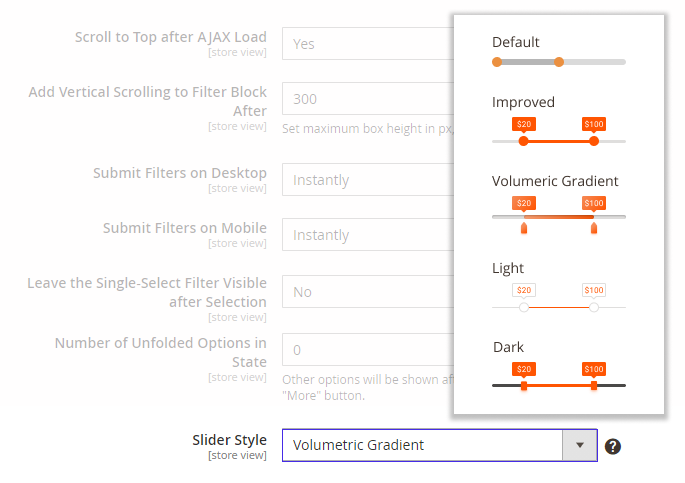
Task: Click the Improved slider $20 handle
Action: (x=523, y=141)
